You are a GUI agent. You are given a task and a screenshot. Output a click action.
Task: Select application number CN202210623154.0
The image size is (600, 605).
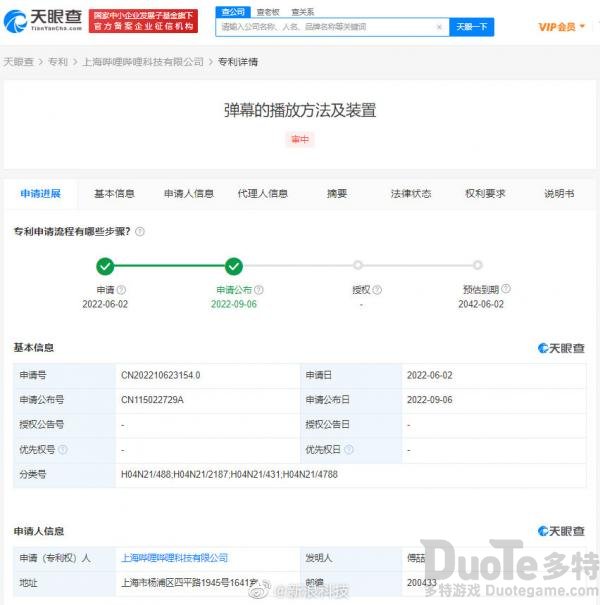click(x=161, y=375)
